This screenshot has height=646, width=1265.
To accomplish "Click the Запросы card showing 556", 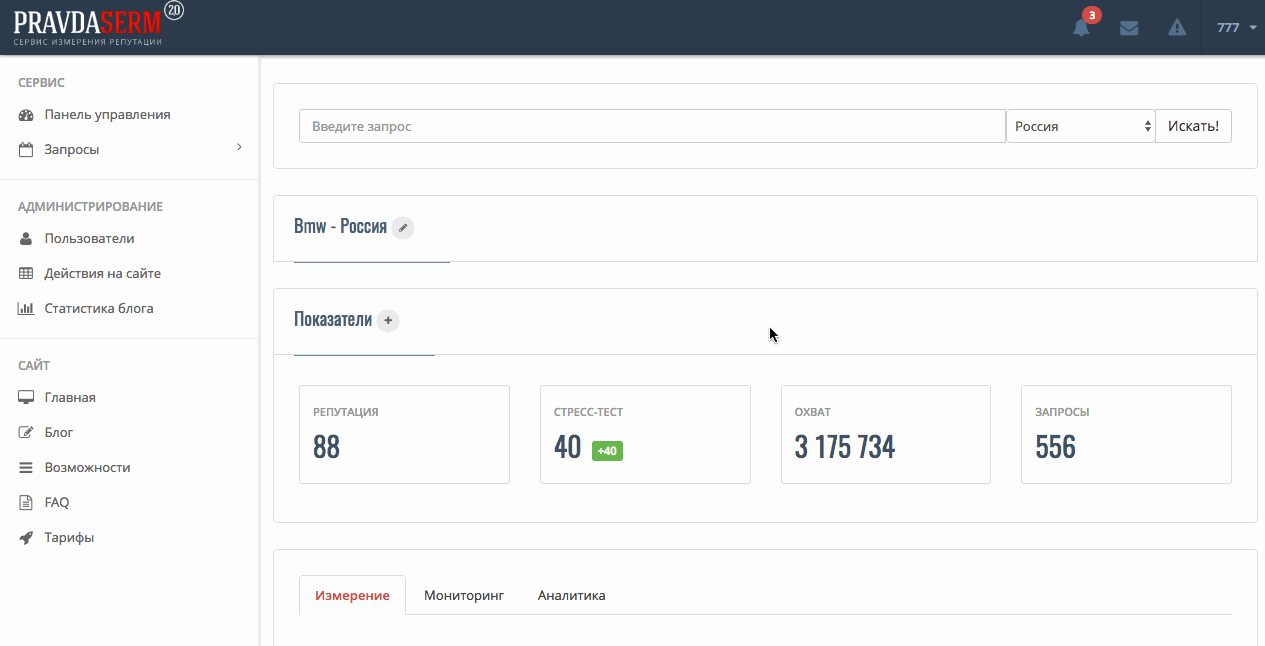I will click(1126, 435).
